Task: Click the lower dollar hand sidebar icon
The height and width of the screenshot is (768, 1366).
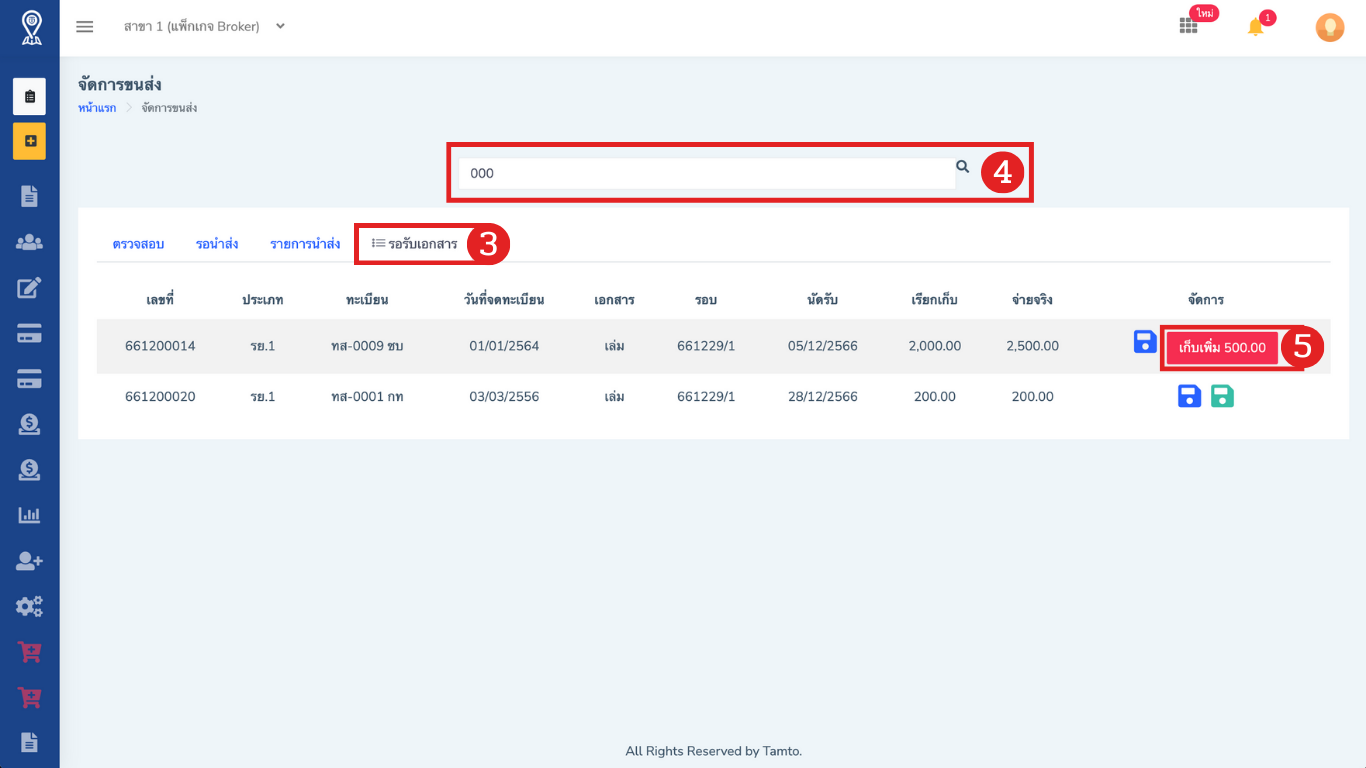Action: click(x=29, y=469)
